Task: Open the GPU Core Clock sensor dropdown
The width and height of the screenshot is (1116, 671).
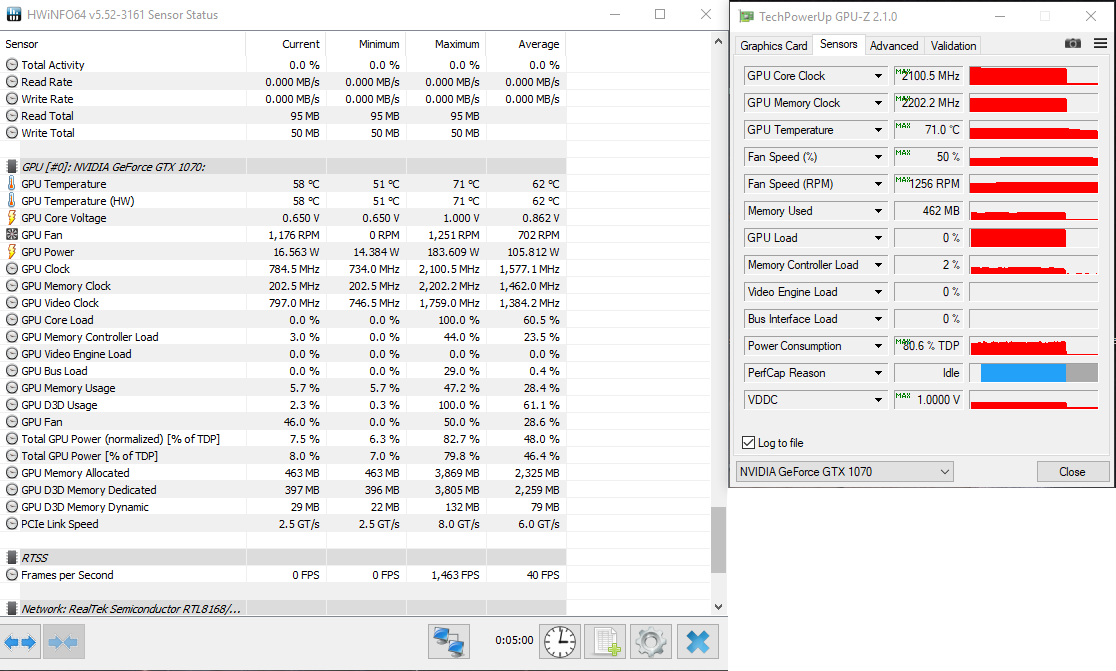Action: click(x=878, y=76)
